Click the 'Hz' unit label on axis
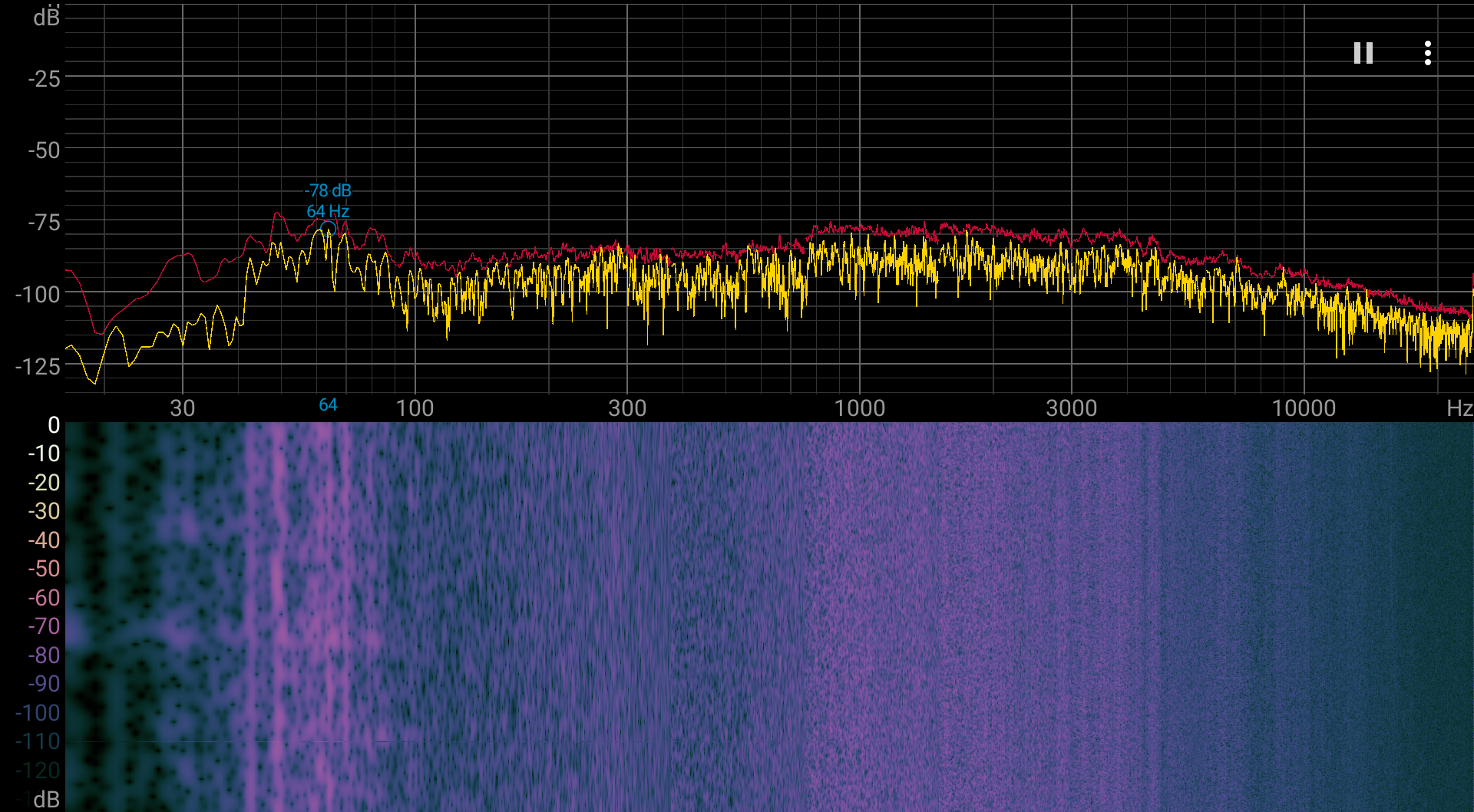Screen dimensions: 1474x812 [x=1459, y=408]
